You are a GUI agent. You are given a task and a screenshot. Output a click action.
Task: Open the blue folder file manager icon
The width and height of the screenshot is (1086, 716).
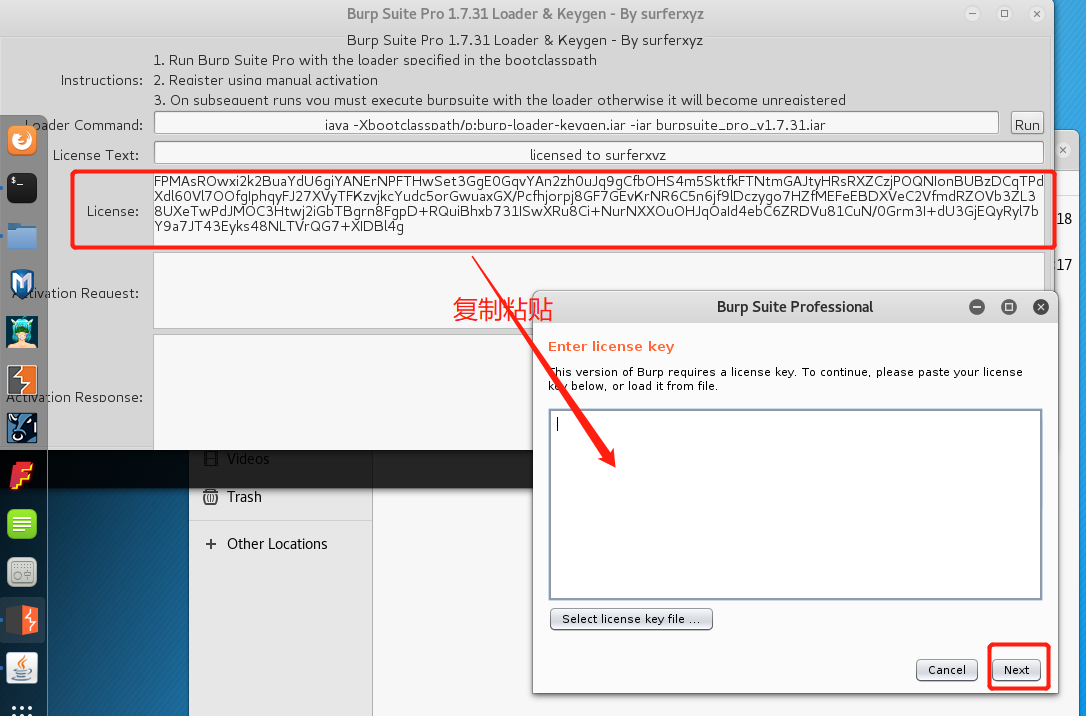coord(22,236)
